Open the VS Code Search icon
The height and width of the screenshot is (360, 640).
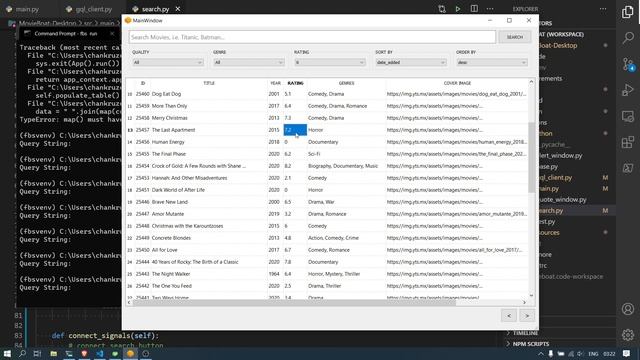pos(628,38)
